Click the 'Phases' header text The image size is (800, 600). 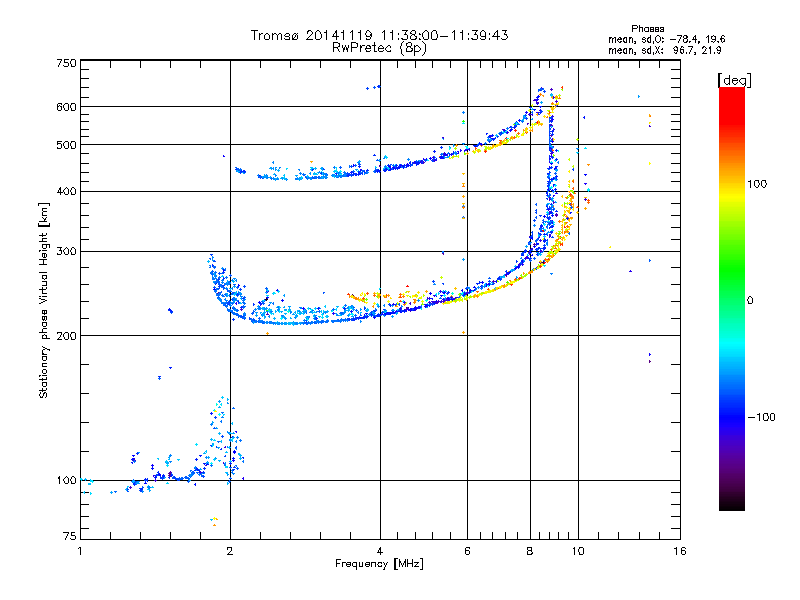click(x=647, y=29)
